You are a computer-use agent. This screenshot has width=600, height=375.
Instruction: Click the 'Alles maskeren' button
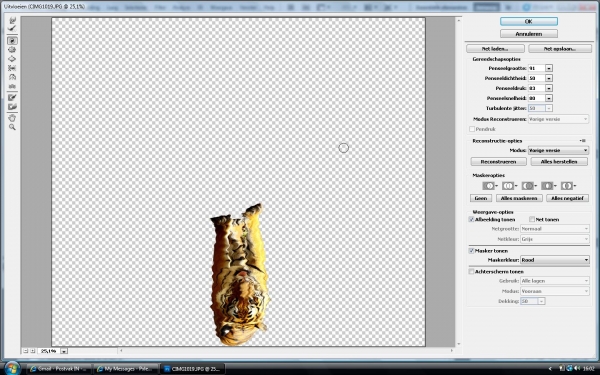519,198
